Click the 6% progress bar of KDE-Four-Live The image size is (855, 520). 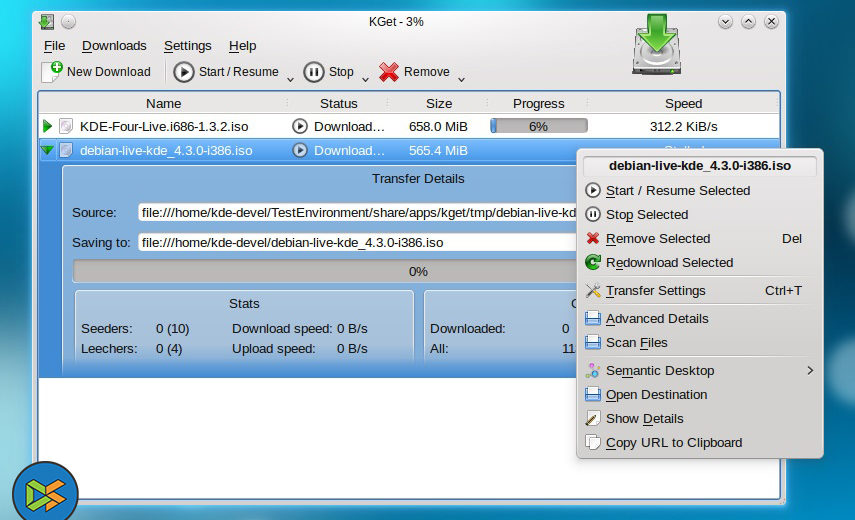[539, 126]
